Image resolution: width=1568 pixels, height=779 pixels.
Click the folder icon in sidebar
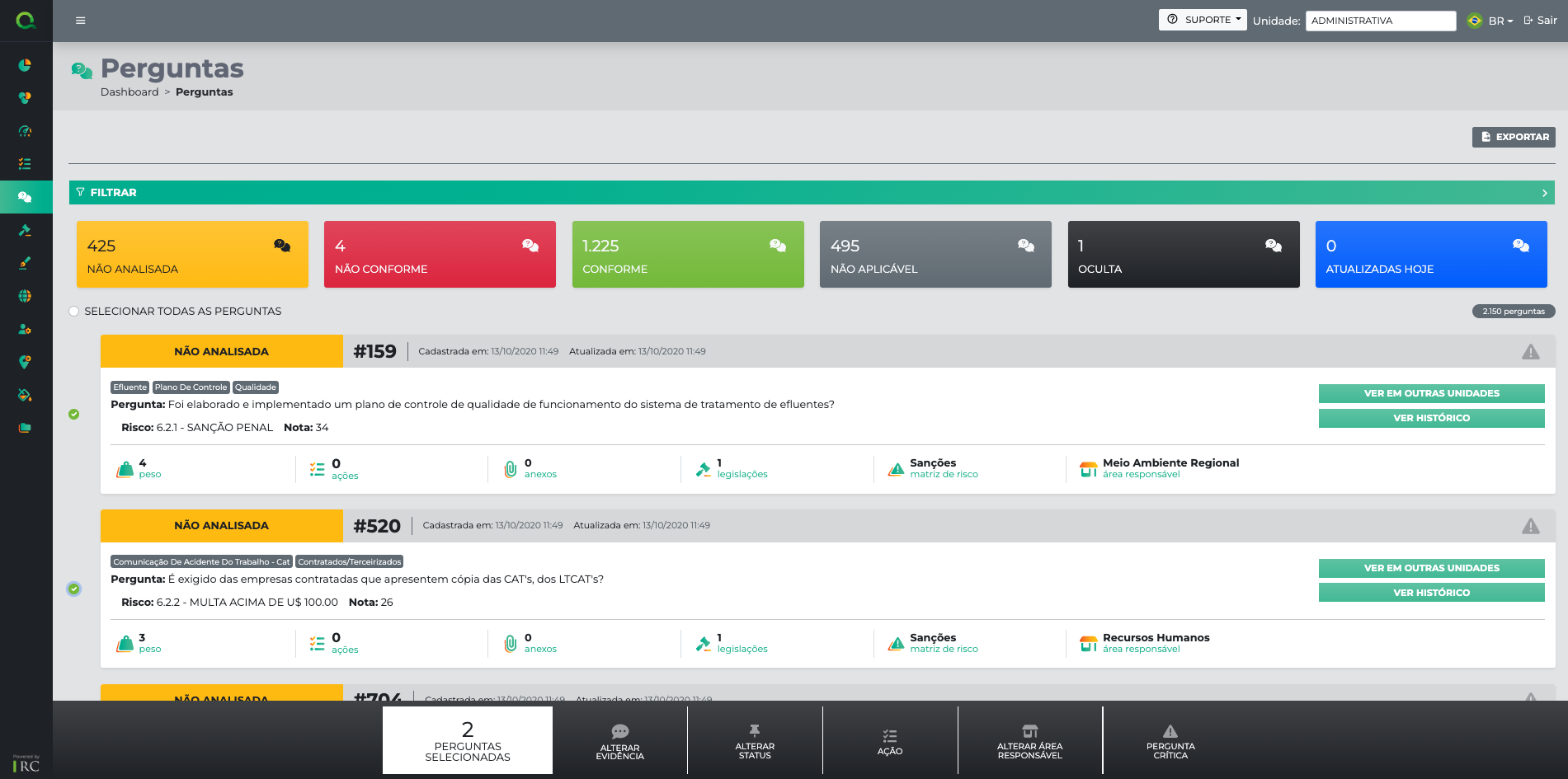25,428
